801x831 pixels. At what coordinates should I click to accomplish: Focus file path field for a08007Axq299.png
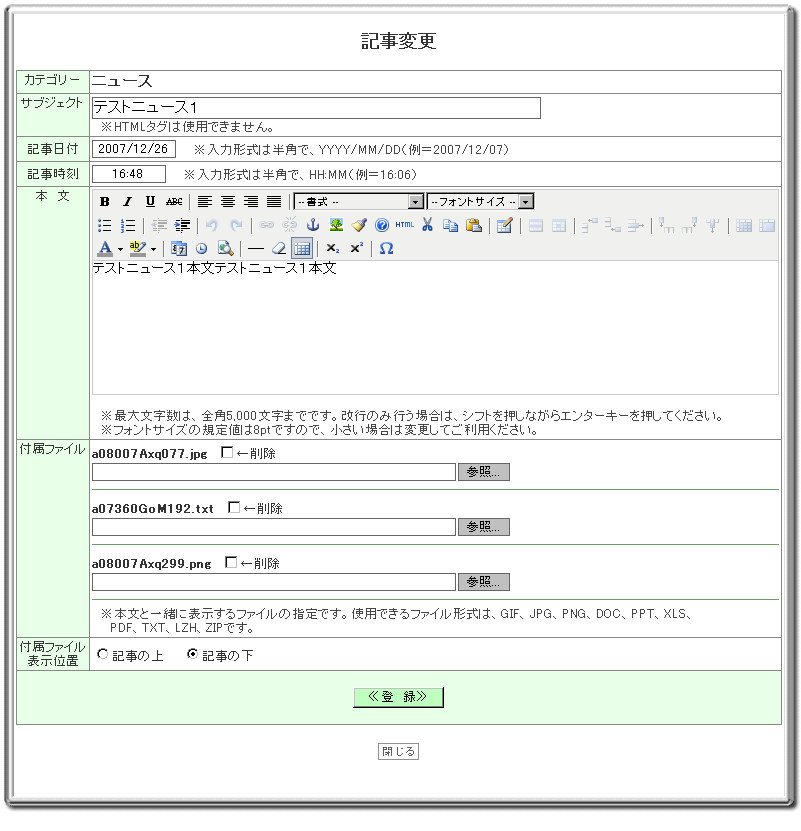click(274, 582)
